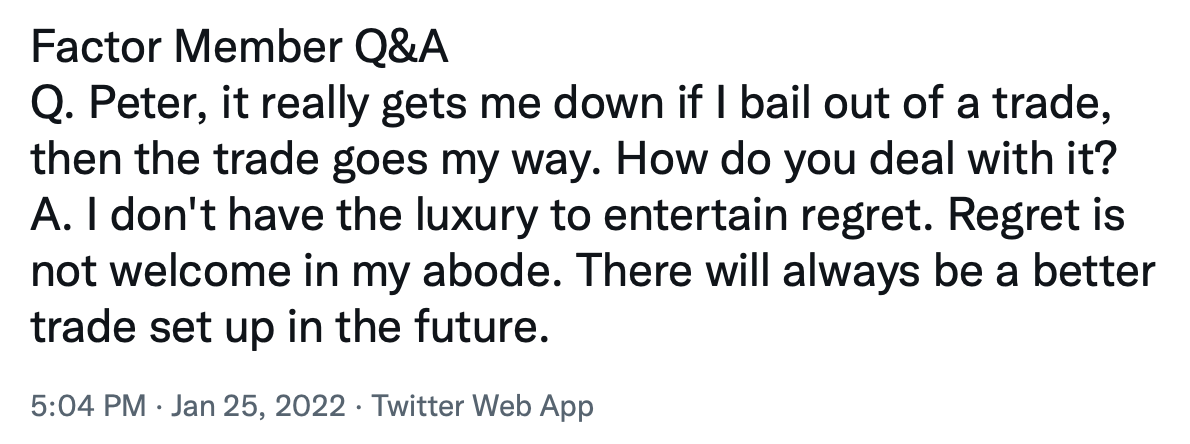Screen dimensions: 1190x444
Task: Open the Twitter Web App source link
Action: [483, 406]
